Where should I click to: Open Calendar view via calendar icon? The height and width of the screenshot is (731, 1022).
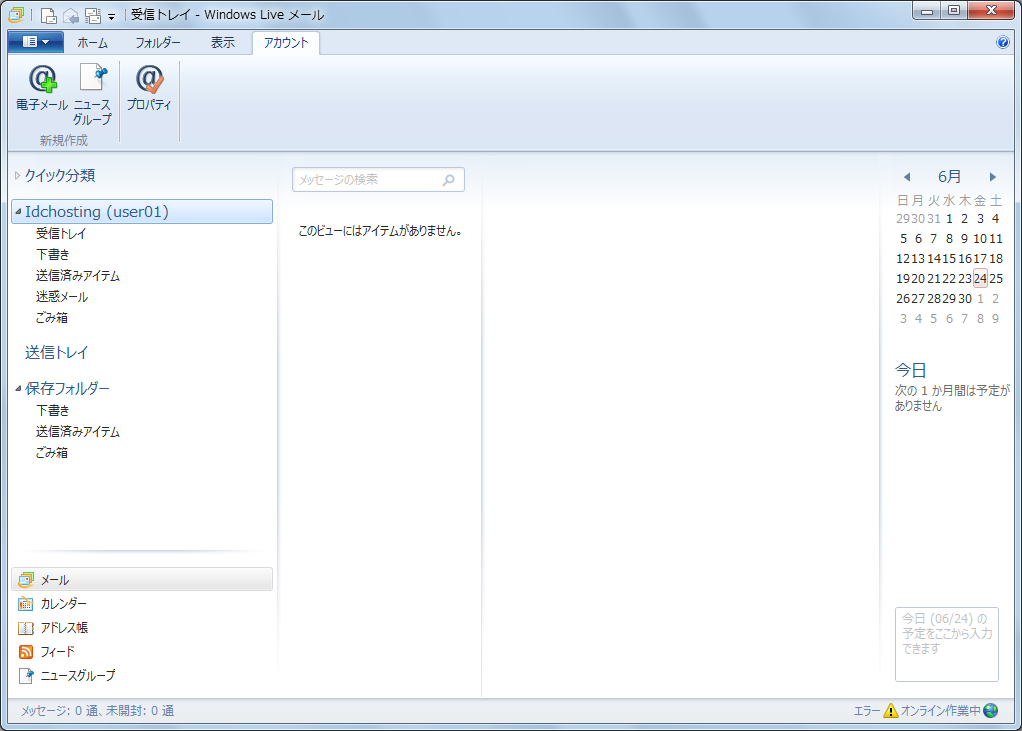click(x=25, y=604)
